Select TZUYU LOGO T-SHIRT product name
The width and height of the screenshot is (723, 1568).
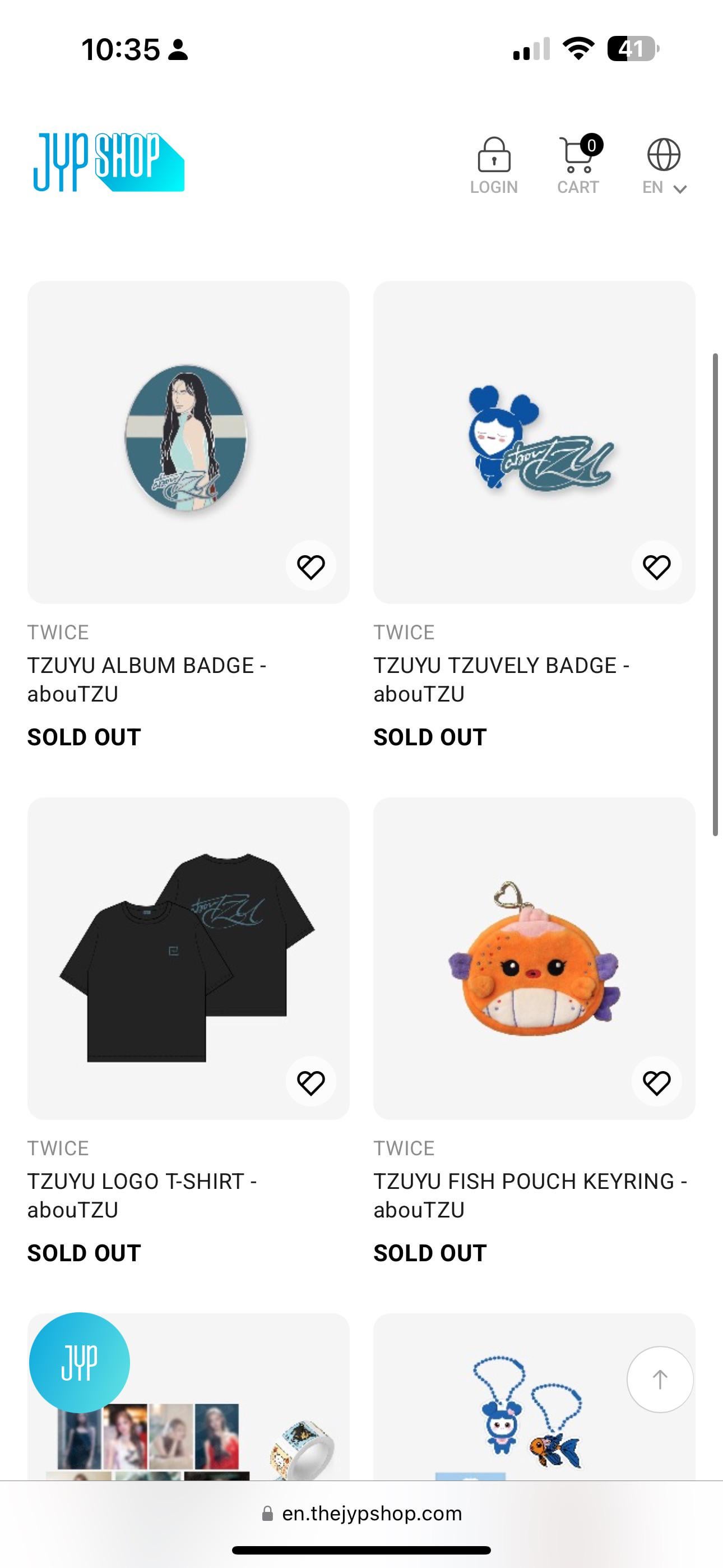pyautogui.click(x=141, y=1195)
